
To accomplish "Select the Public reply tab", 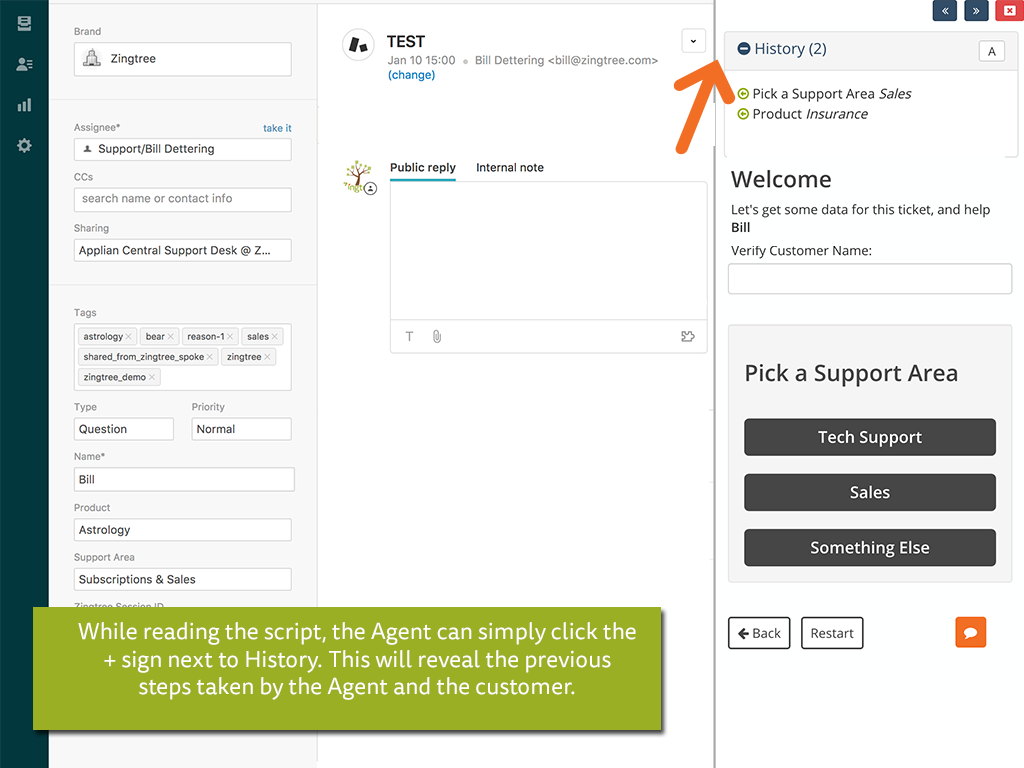I will point(422,168).
